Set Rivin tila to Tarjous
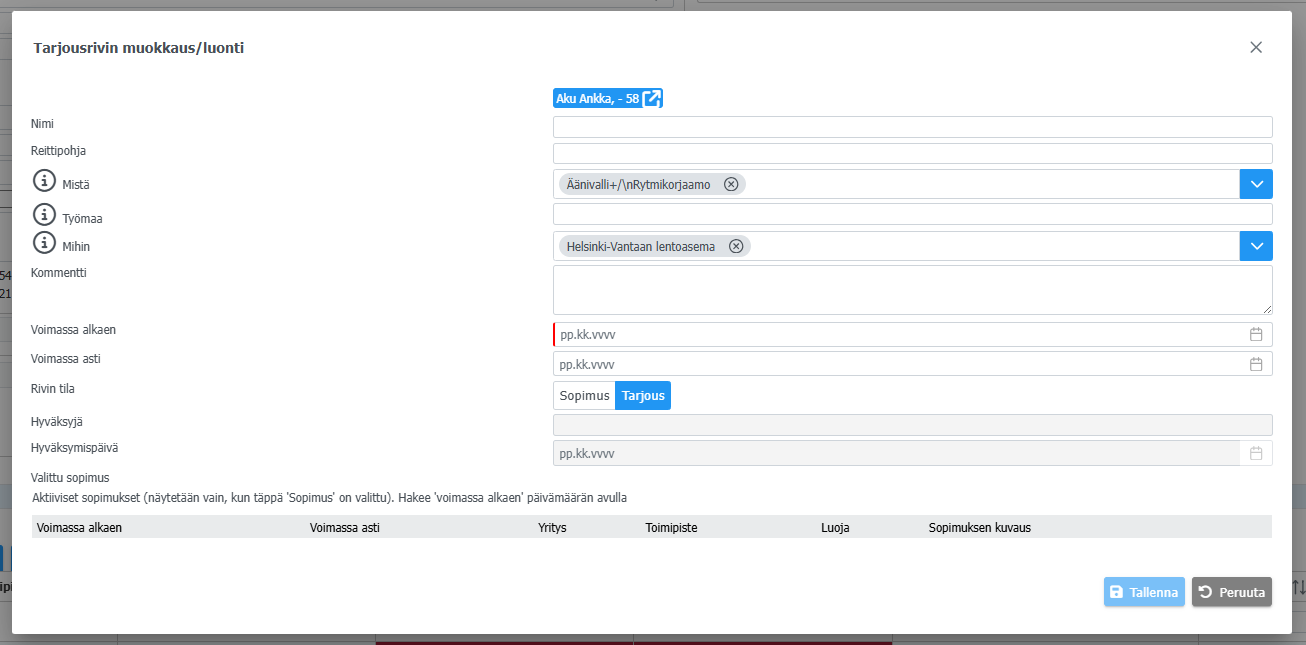1306x645 pixels. (643, 396)
